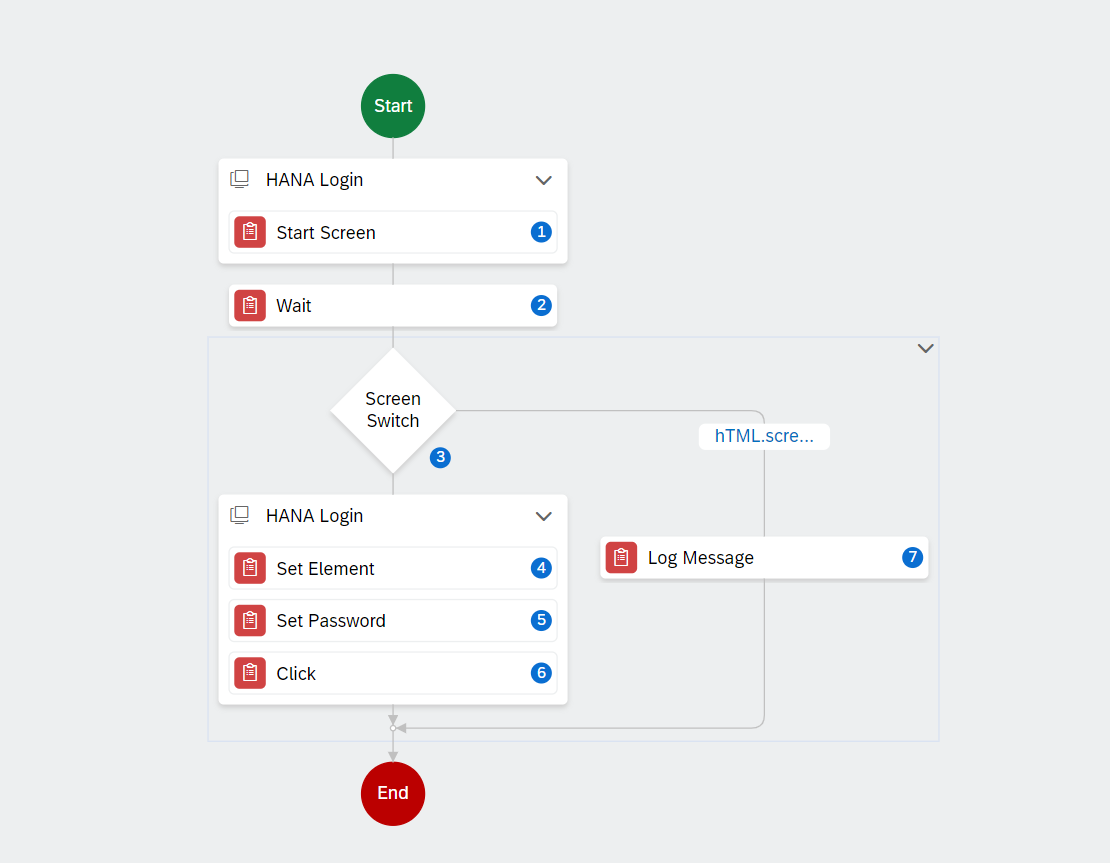Open the hTML.scre... condition label
Viewport: 1110px width, 863px height.
[764, 436]
